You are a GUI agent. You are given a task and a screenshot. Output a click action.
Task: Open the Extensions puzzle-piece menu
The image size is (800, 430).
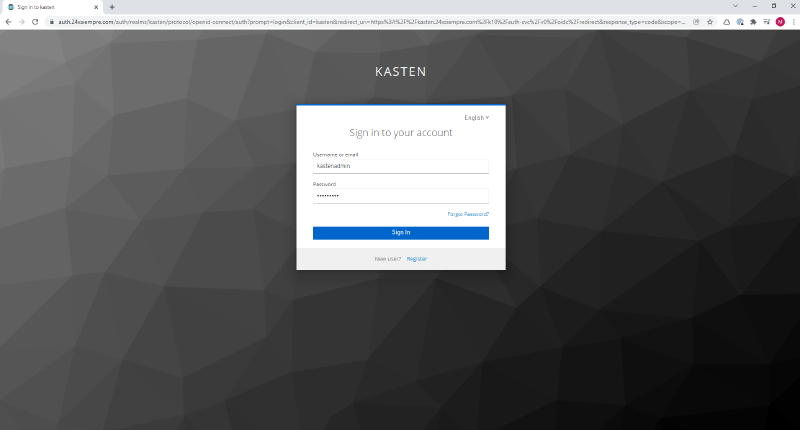[753, 22]
